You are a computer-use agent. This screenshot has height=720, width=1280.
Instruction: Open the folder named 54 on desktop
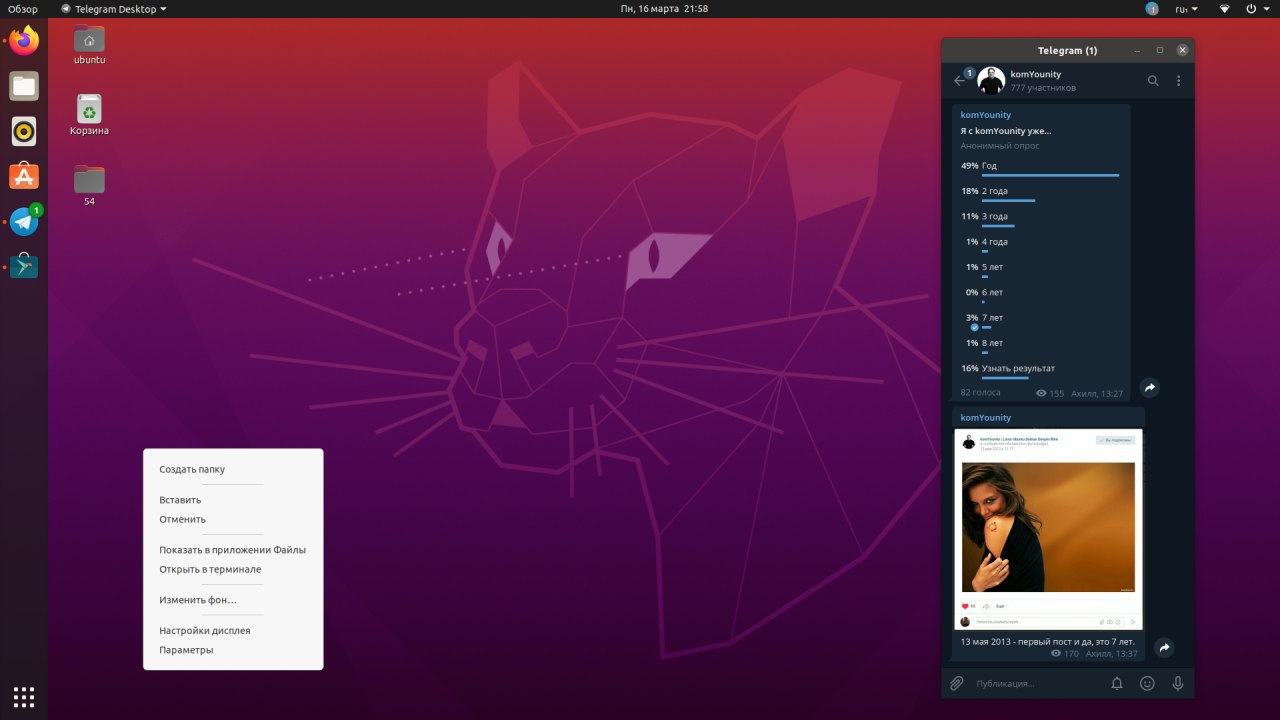pyautogui.click(x=89, y=186)
